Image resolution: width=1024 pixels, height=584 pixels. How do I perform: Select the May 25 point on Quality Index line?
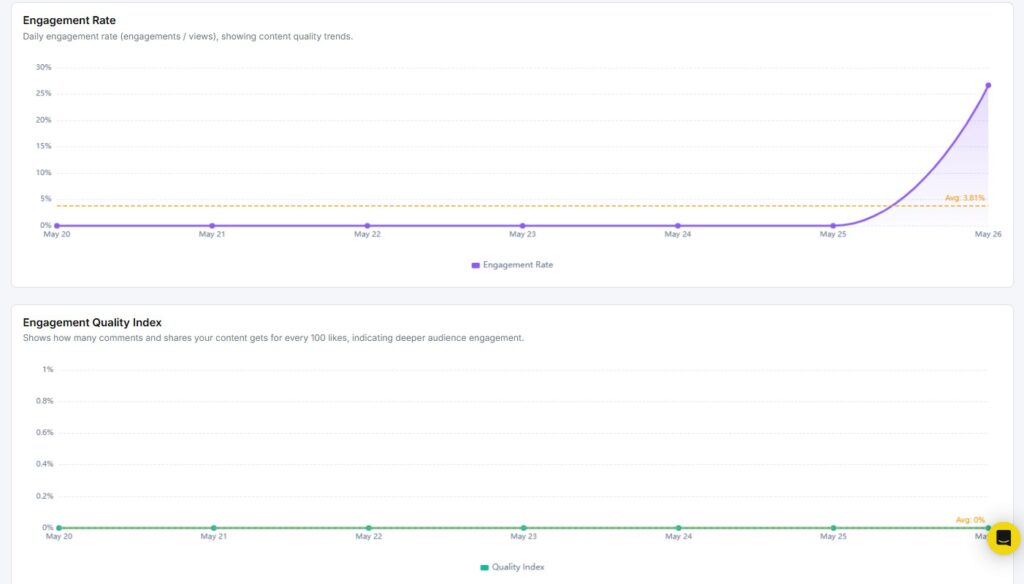pos(833,528)
